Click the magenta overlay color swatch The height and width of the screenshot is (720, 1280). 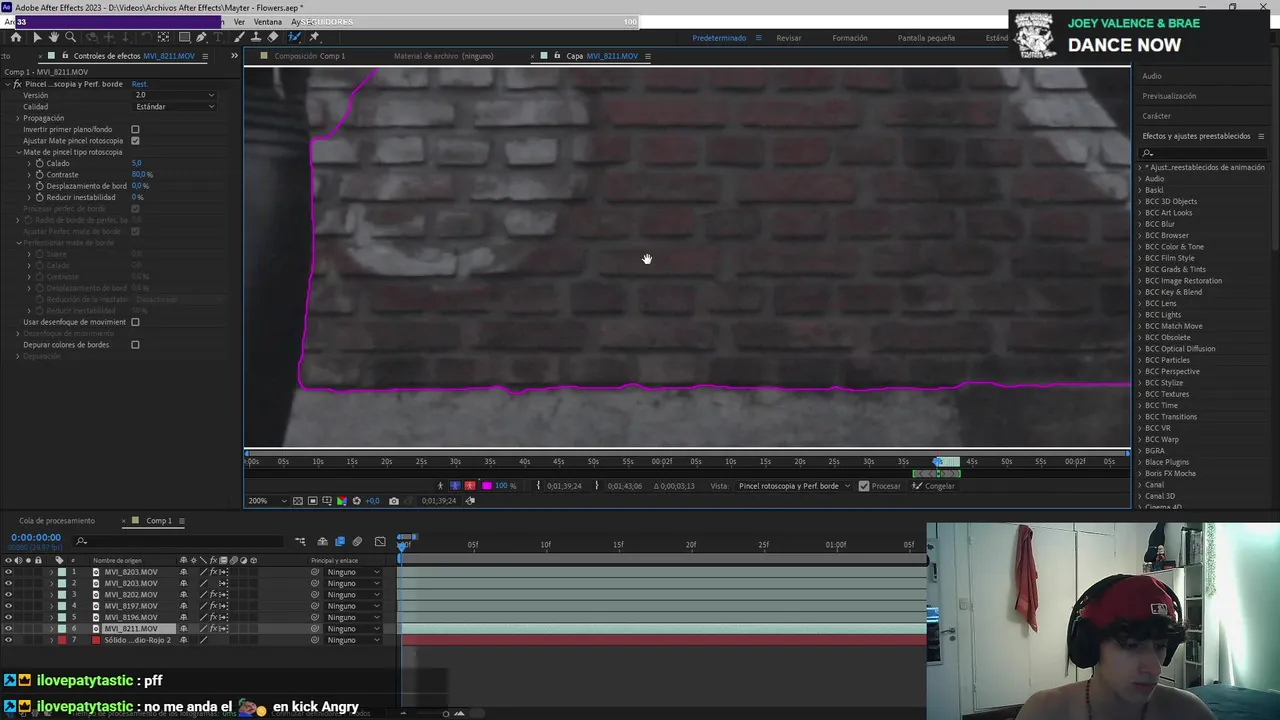(x=487, y=486)
